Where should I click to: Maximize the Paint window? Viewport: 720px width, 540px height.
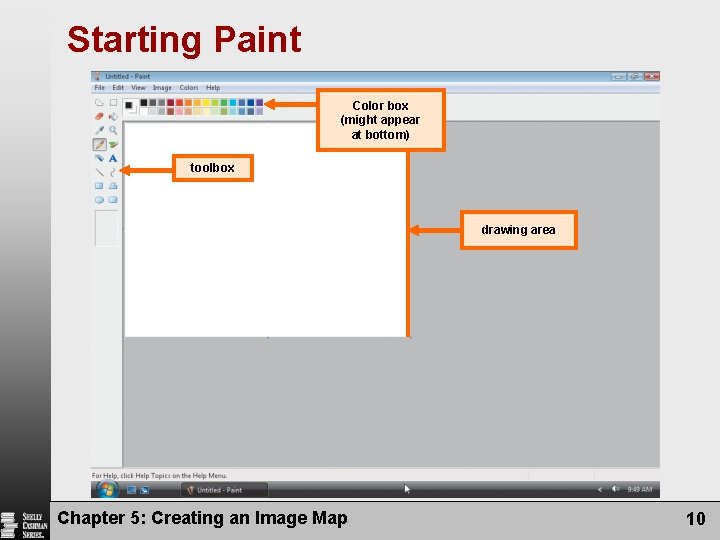tap(635, 76)
